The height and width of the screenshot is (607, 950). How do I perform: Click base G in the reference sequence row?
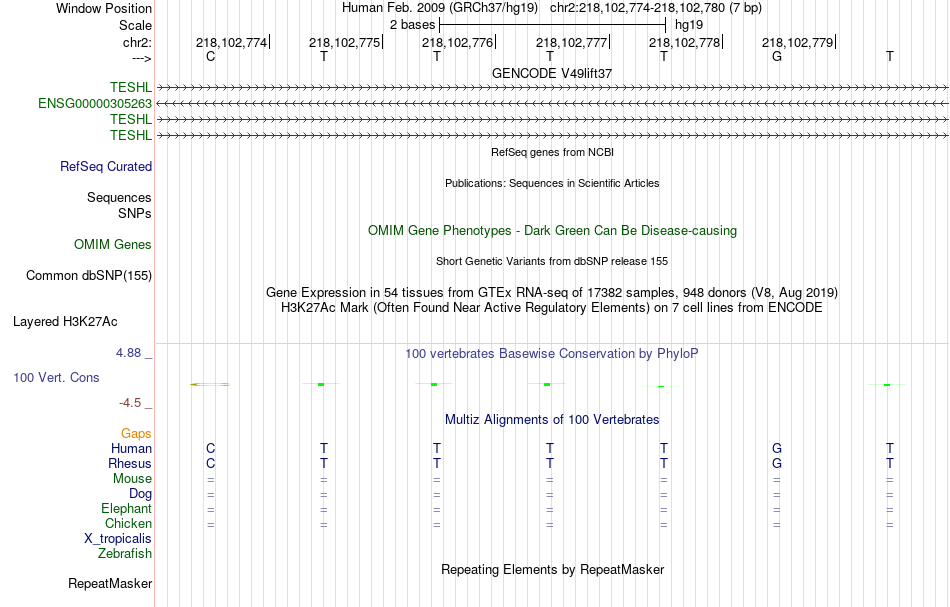[777, 56]
